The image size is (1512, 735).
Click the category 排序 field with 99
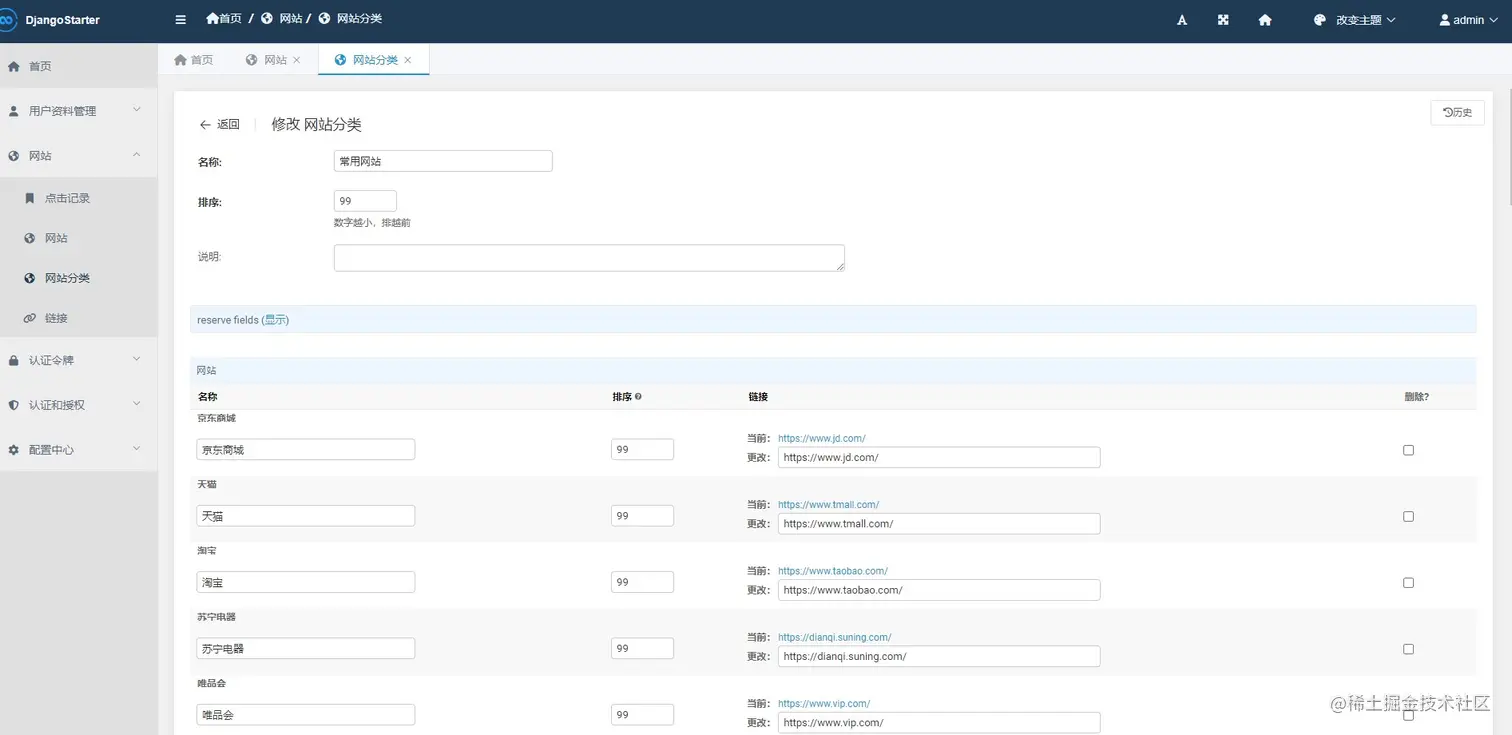(365, 201)
